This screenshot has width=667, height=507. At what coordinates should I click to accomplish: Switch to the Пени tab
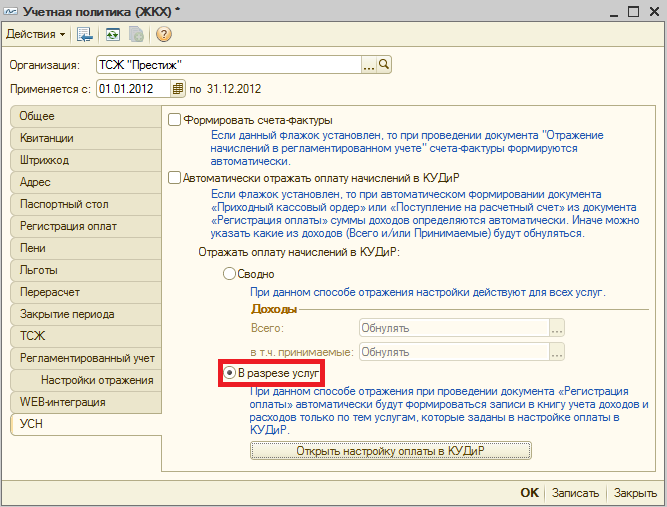tap(86, 248)
